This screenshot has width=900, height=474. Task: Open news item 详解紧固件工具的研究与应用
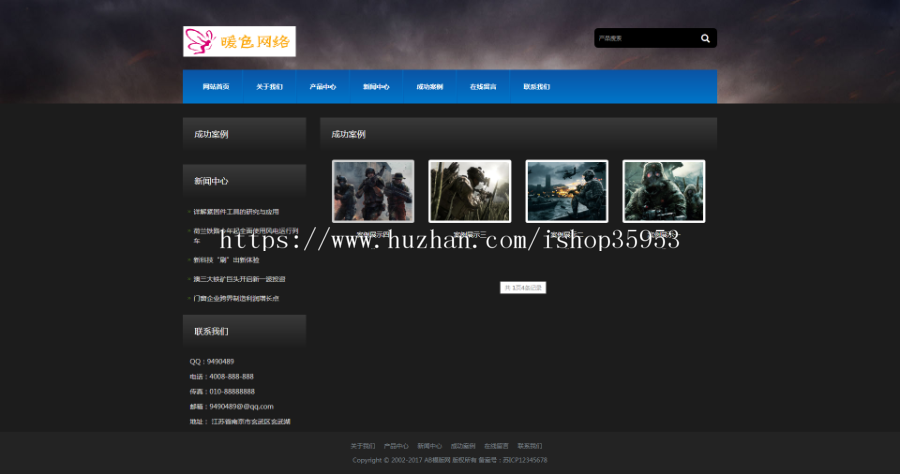pyautogui.click(x=236, y=212)
